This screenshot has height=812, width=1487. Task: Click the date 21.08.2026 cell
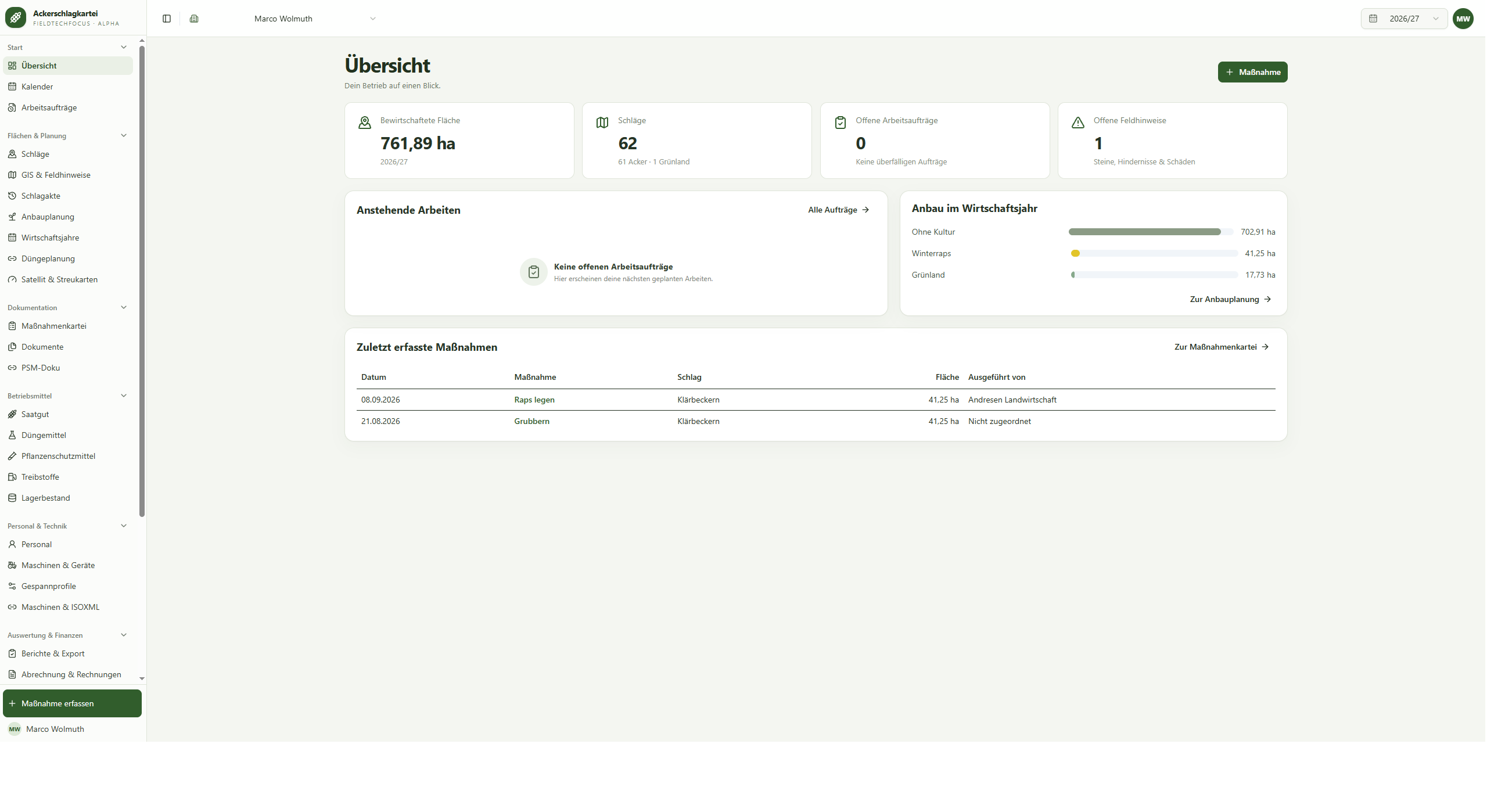pos(380,421)
